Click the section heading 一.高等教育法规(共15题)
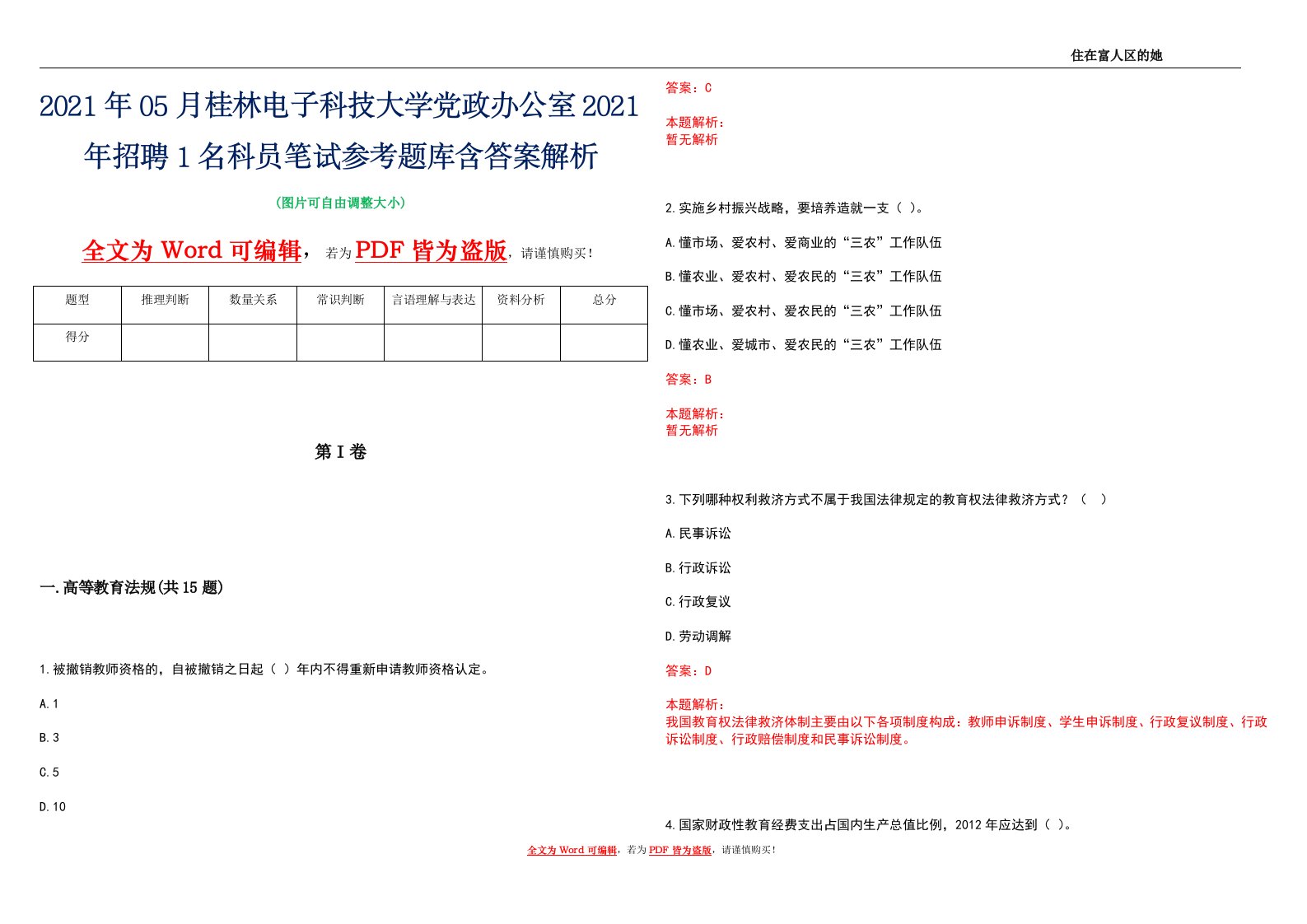Image resolution: width=1307 pixels, height=924 pixels. point(132,587)
